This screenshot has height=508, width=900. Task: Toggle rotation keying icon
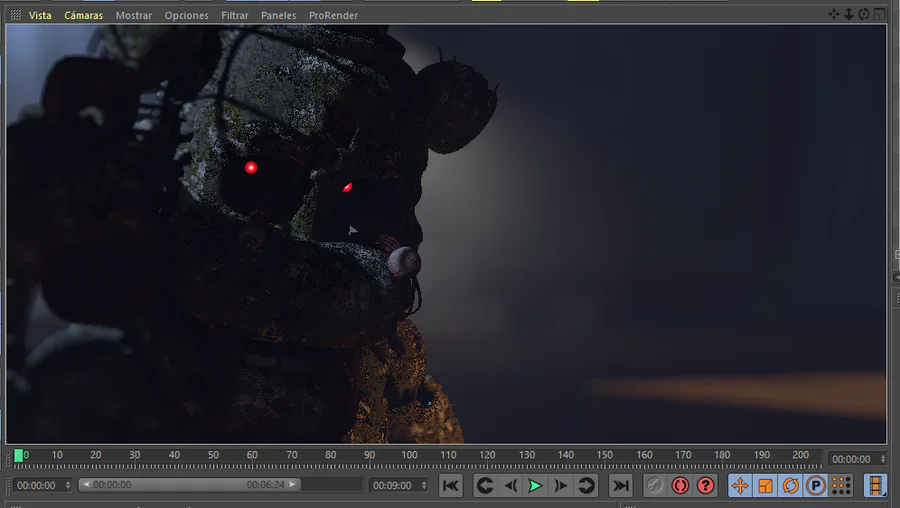[790, 486]
